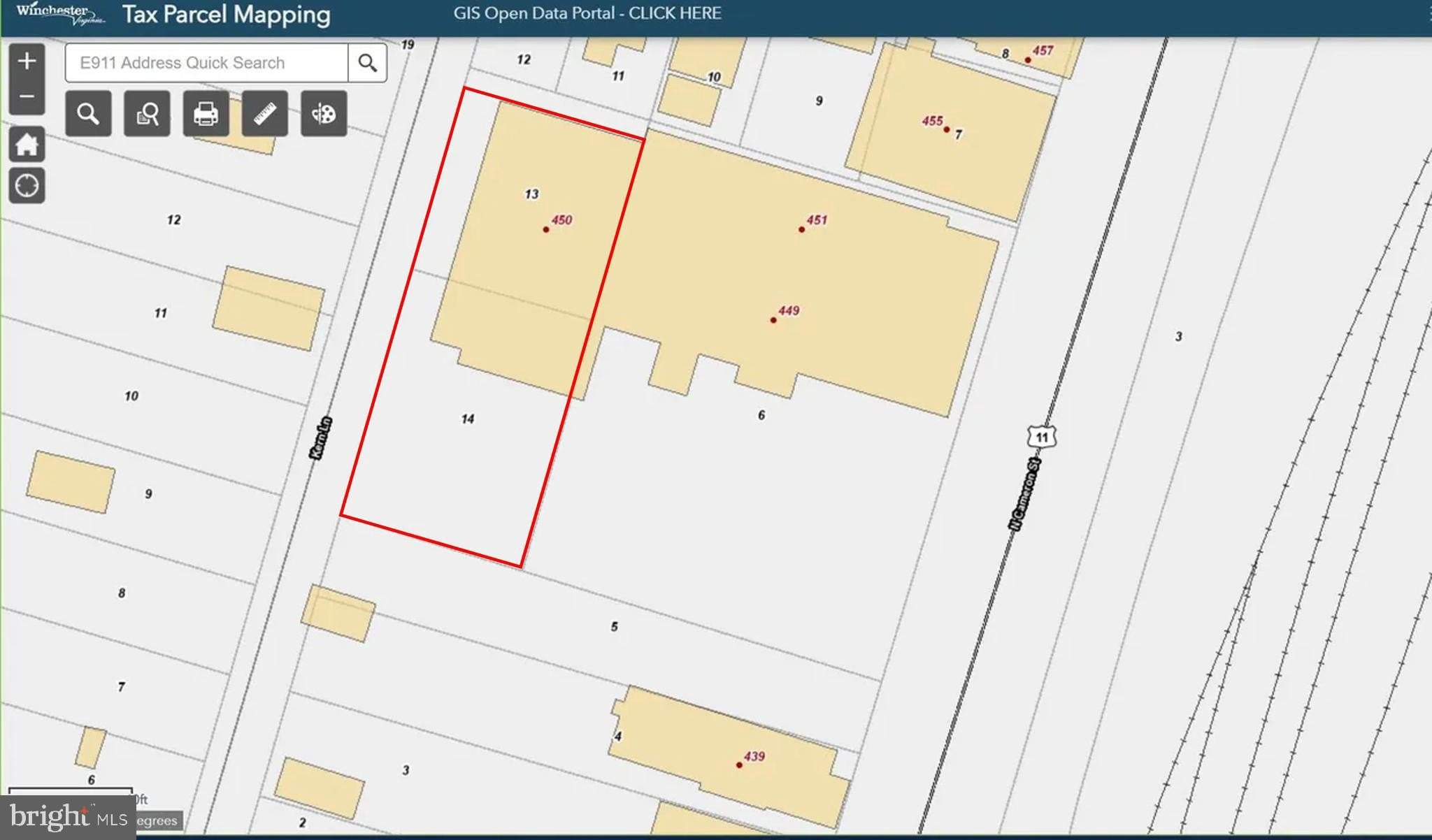1432x840 pixels.
Task: Zoom out with the minus button
Action: [27, 96]
